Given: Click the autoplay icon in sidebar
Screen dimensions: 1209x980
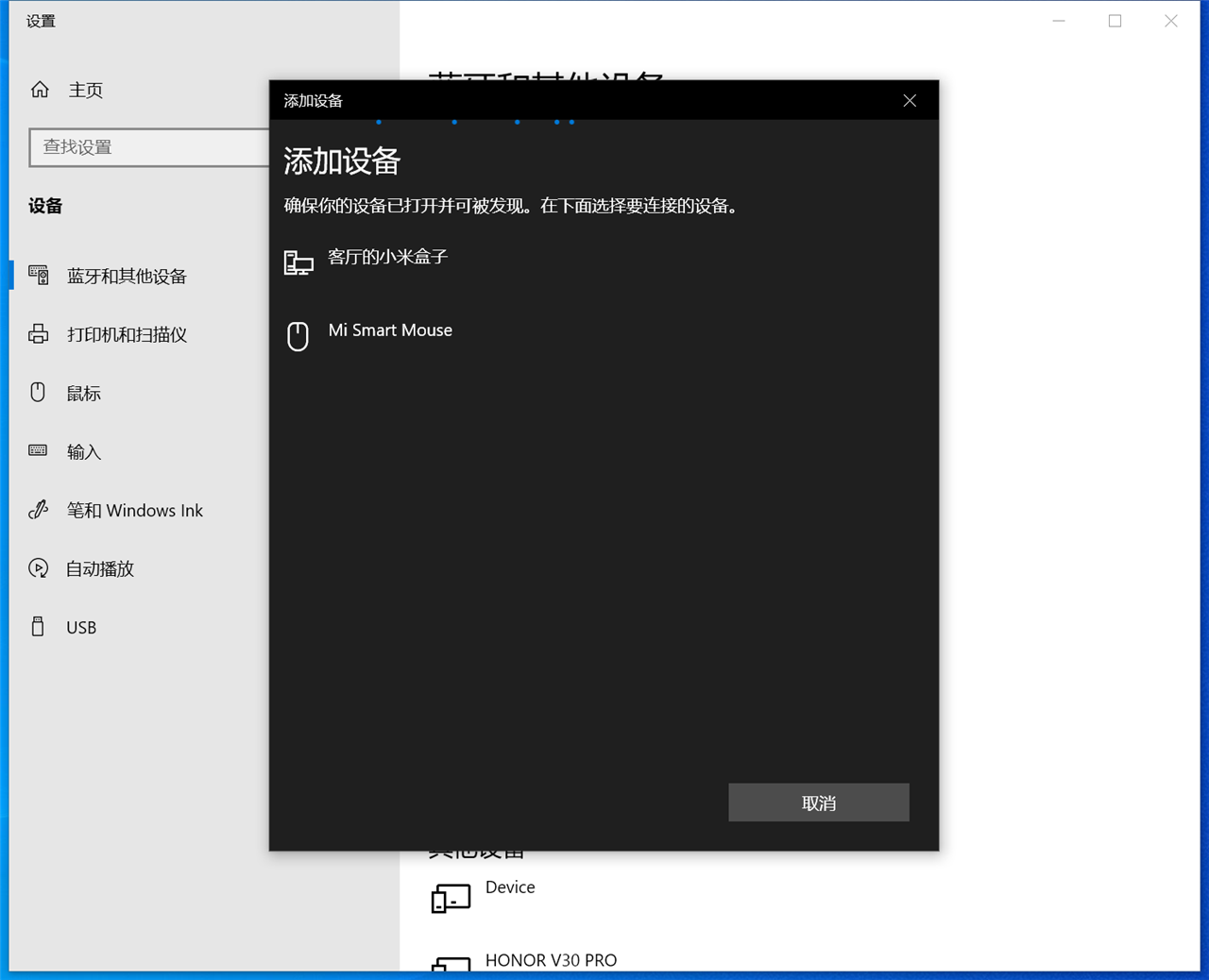Looking at the screenshot, I should click(39, 568).
